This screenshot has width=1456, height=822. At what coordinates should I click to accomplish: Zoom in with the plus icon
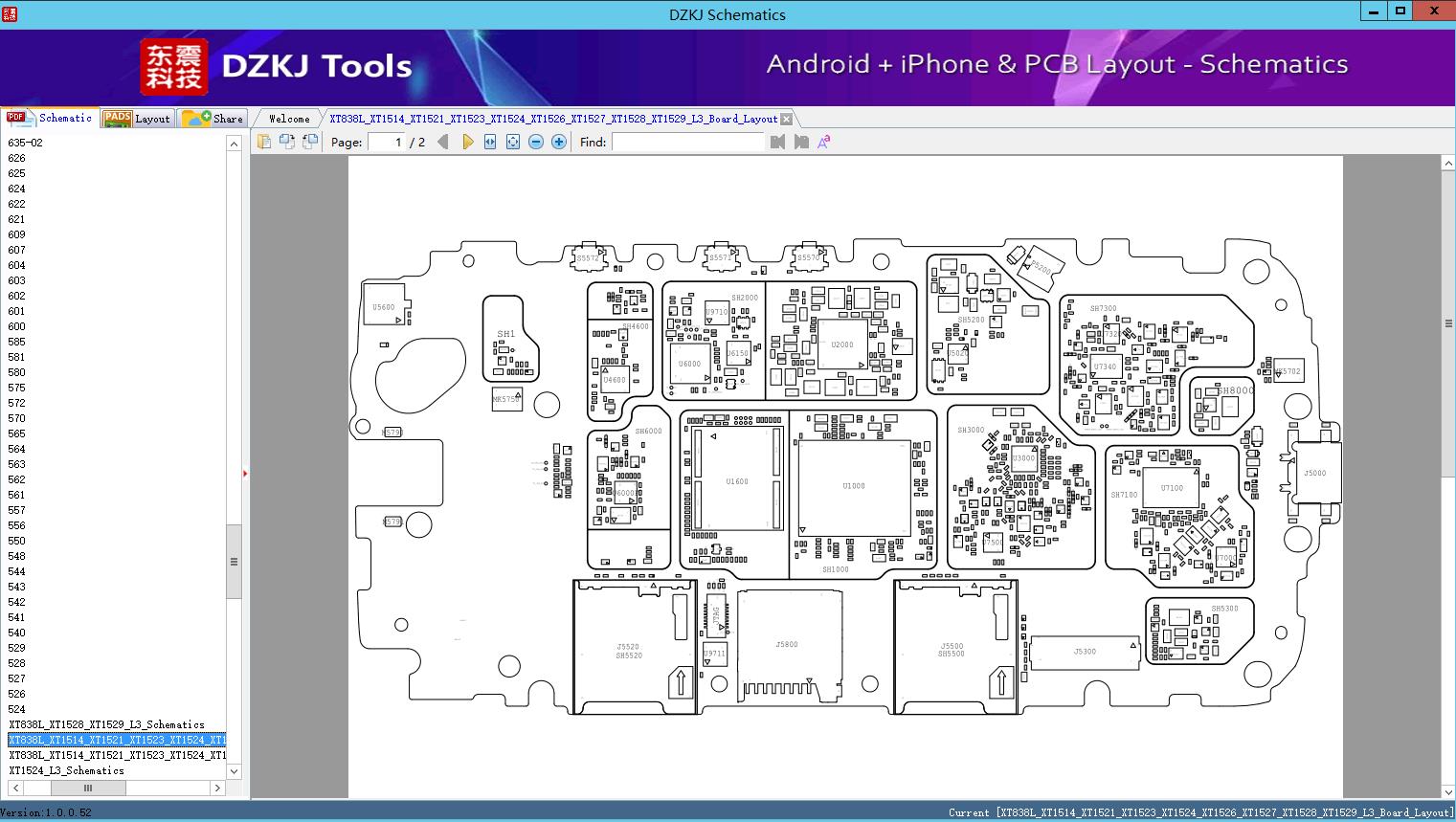[559, 142]
